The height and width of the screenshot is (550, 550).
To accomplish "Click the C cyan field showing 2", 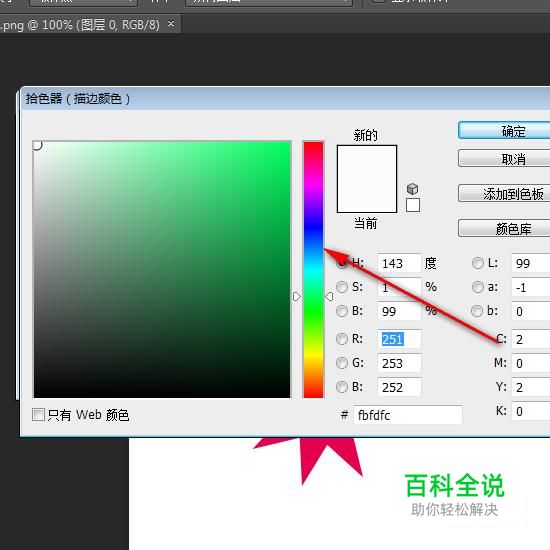I will pyautogui.click(x=531, y=339).
